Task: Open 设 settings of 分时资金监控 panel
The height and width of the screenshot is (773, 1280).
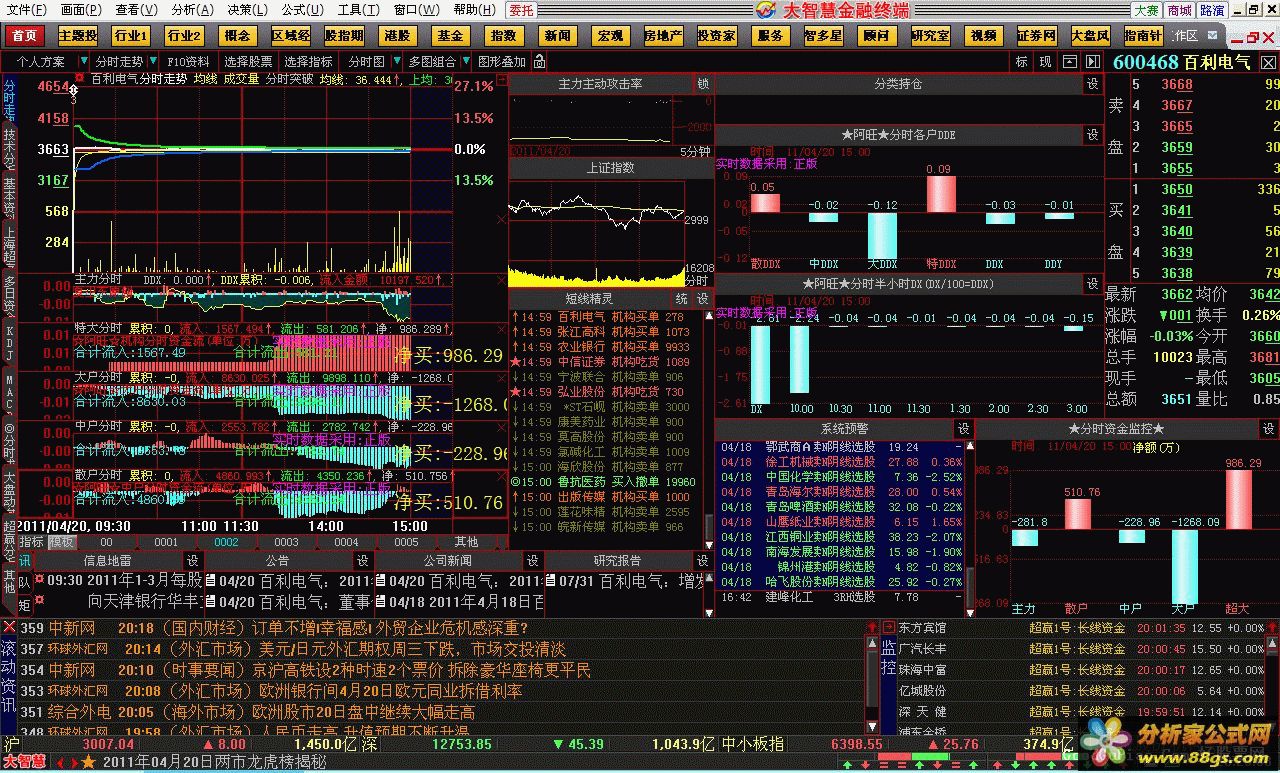Action: click(x=1267, y=429)
